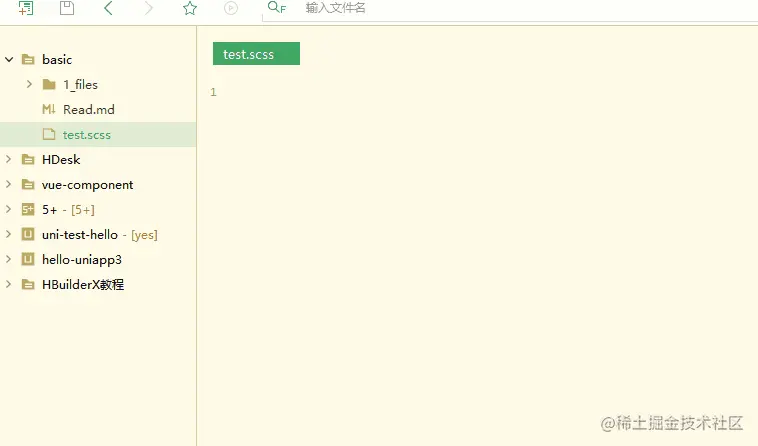Click the Markdown icon beside Read.md
The height and width of the screenshot is (446, 758).
pyautogui.click(x=49, y=109)
